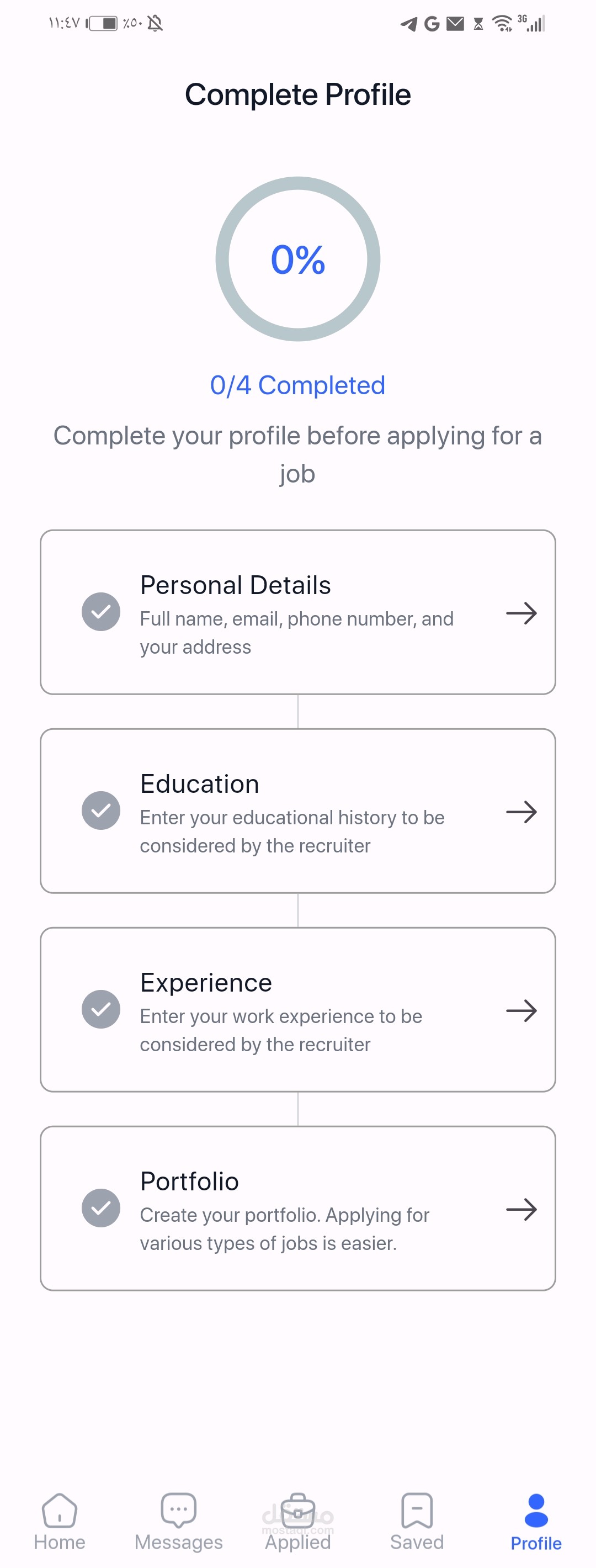Switch to the Messages tab label
The width and height of the screenshot is (596, 1568).
tap(179, 1542)
